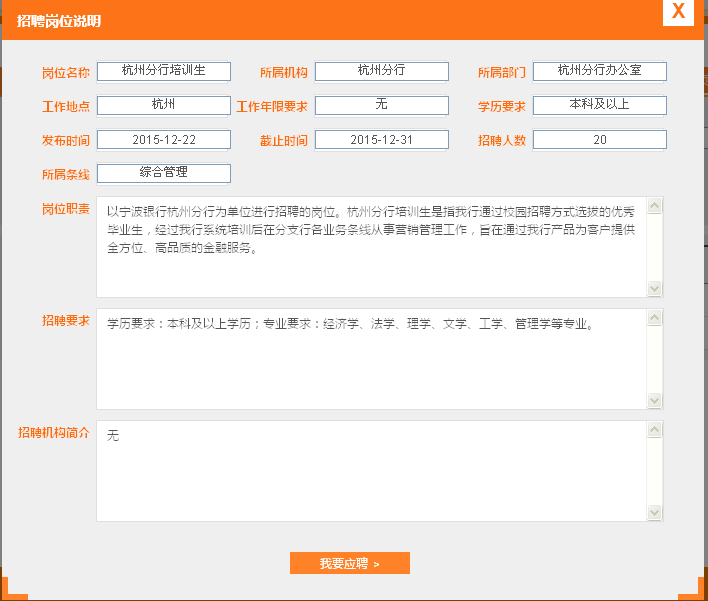Click the 岗位名称 field showing 杭州分行培训生
The height and width of the screenshot is (601, 708).
tap(164, 71)
